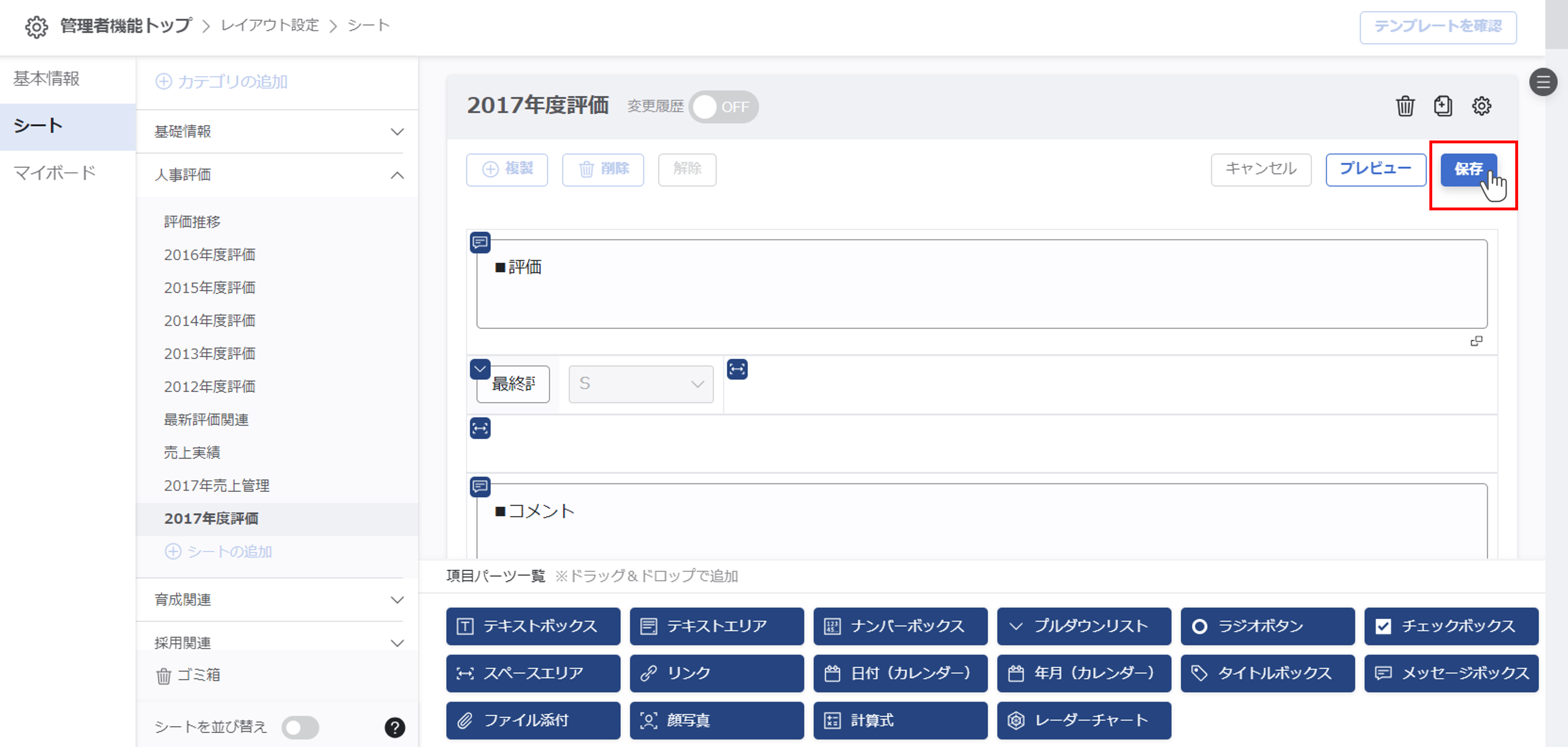The width and height of the screenshot is (1568, 747).
Task: Click the help question mark icon
Action: (394, 727)
